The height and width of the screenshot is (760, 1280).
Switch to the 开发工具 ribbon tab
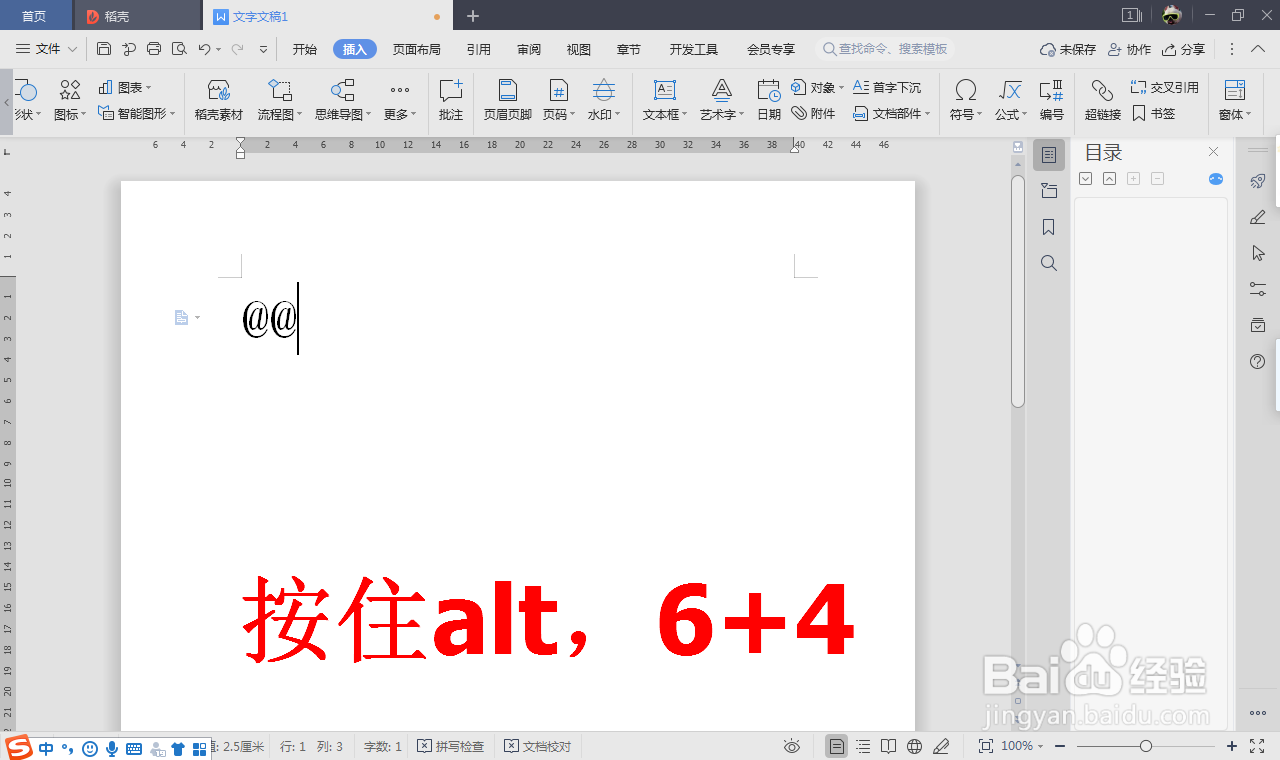[x=694, y=49]
